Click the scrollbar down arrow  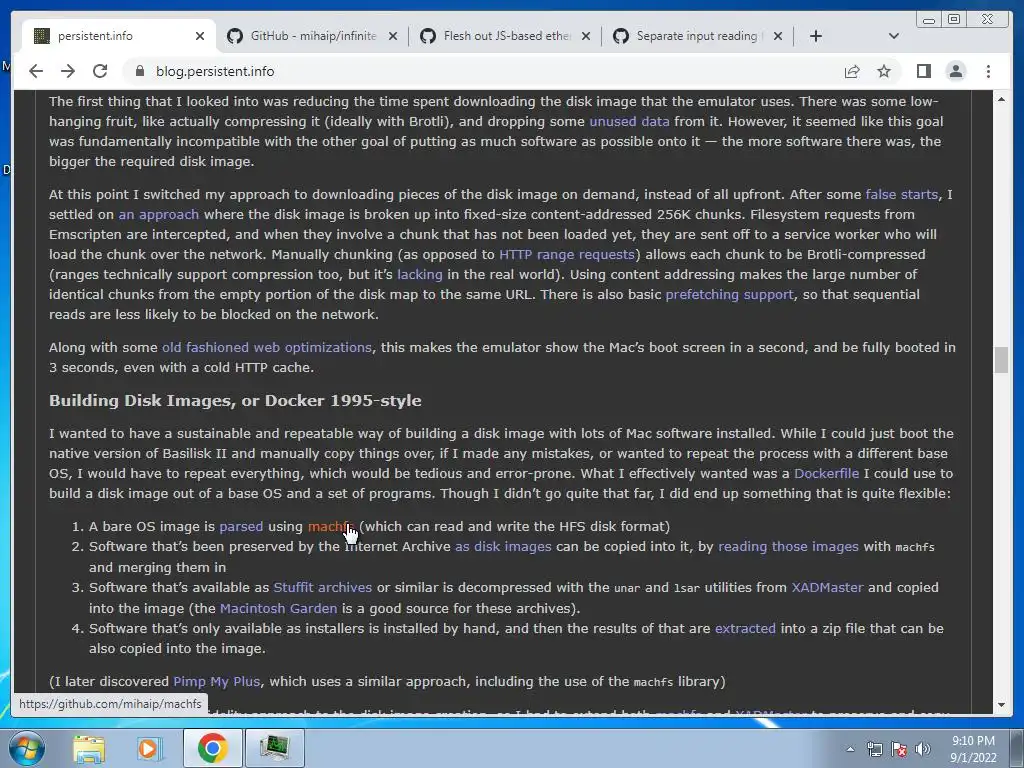tap(1001, 705)
